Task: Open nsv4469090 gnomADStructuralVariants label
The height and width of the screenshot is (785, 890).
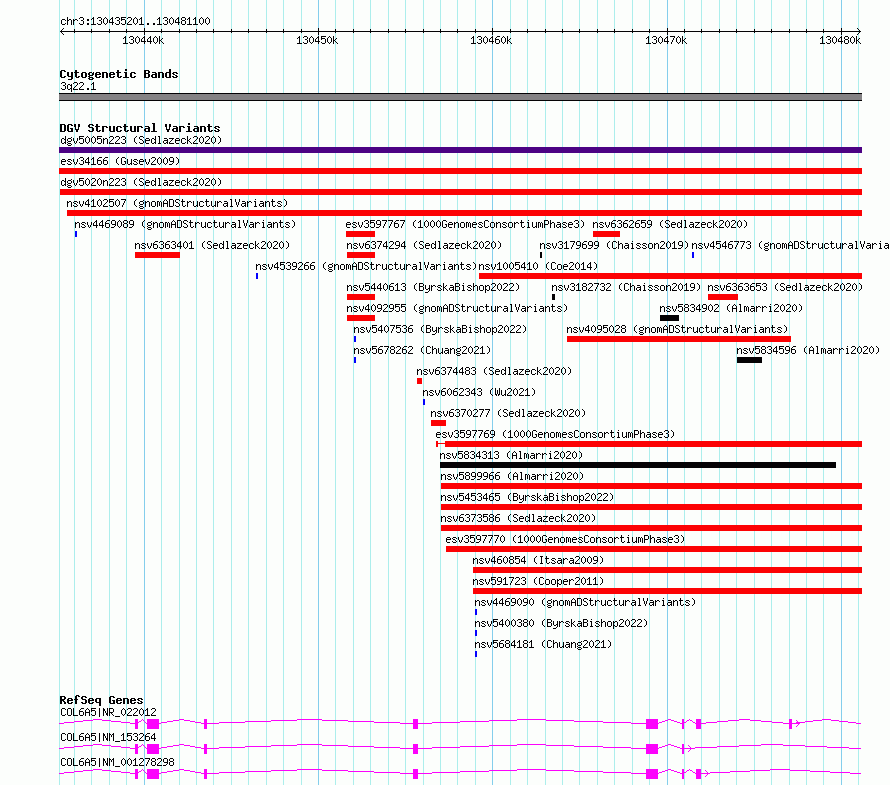Action: coord(585,602)
